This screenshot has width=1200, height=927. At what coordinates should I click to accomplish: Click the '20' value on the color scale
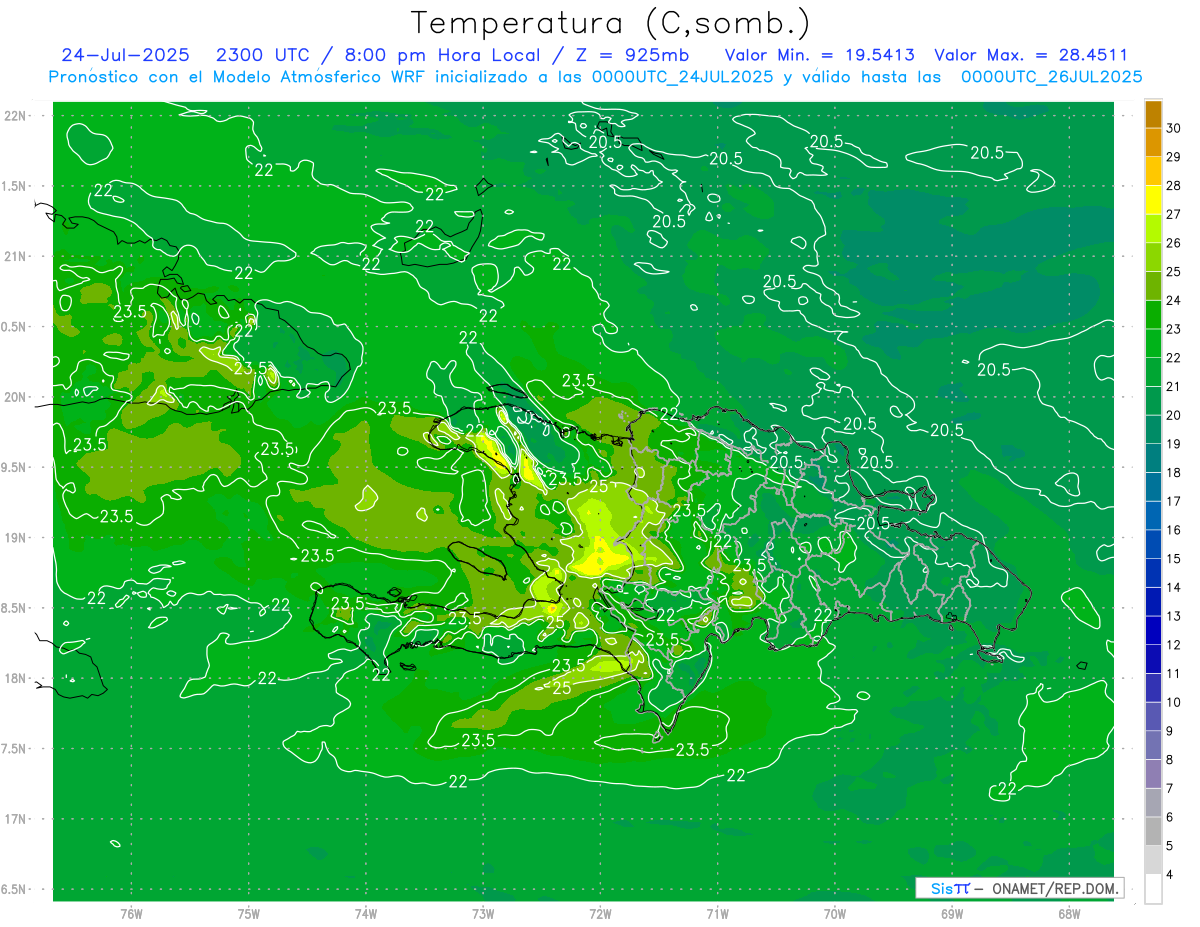pyautogui.click(x=1174, y=415)
